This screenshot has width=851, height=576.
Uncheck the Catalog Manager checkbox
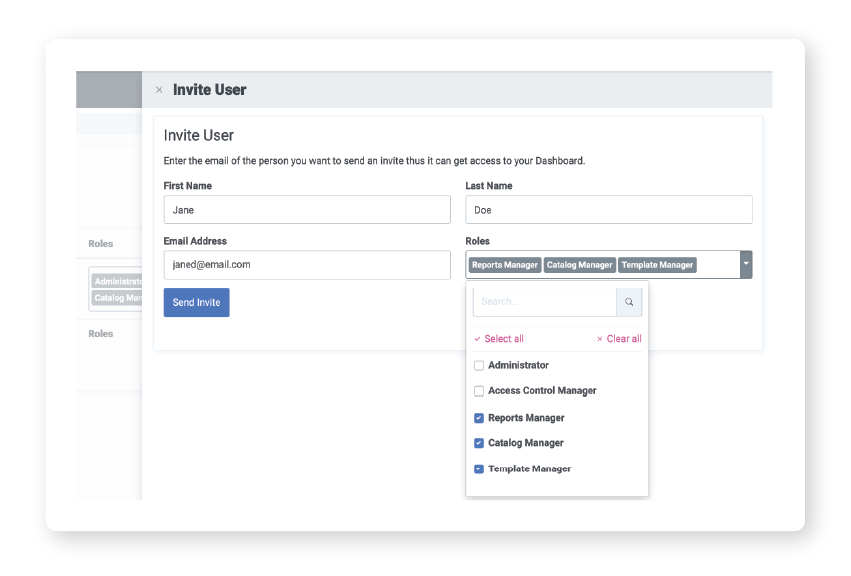pos(479,443)
